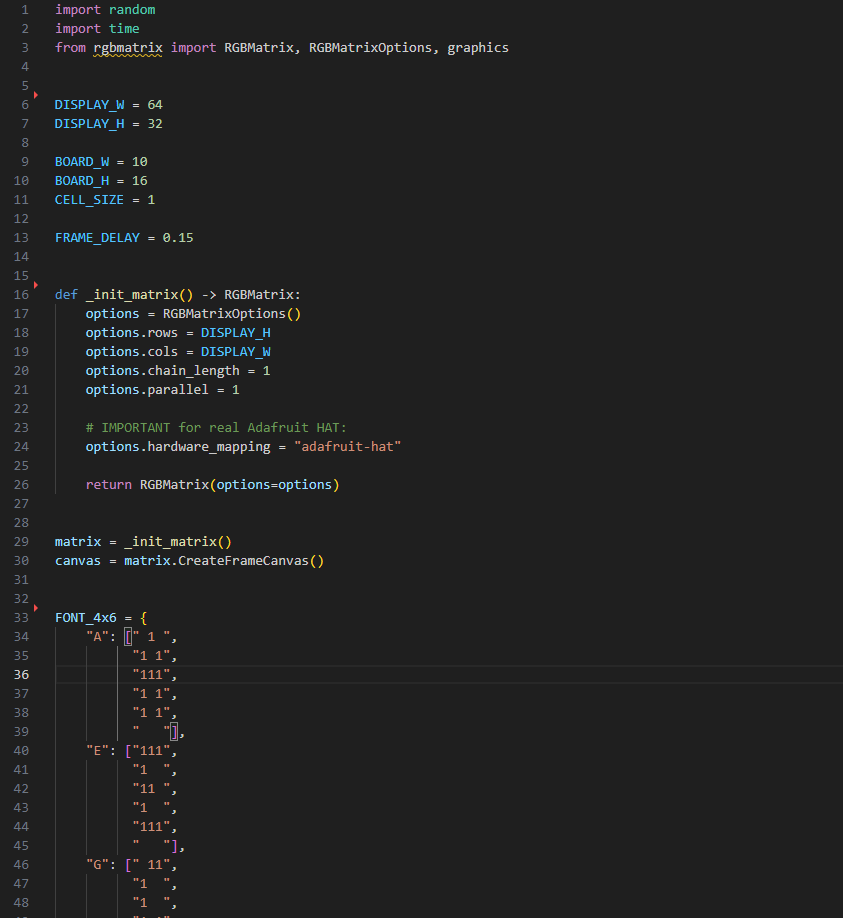Click the squiggly-underlined rgbmatrix module name

tap(128, 48)
